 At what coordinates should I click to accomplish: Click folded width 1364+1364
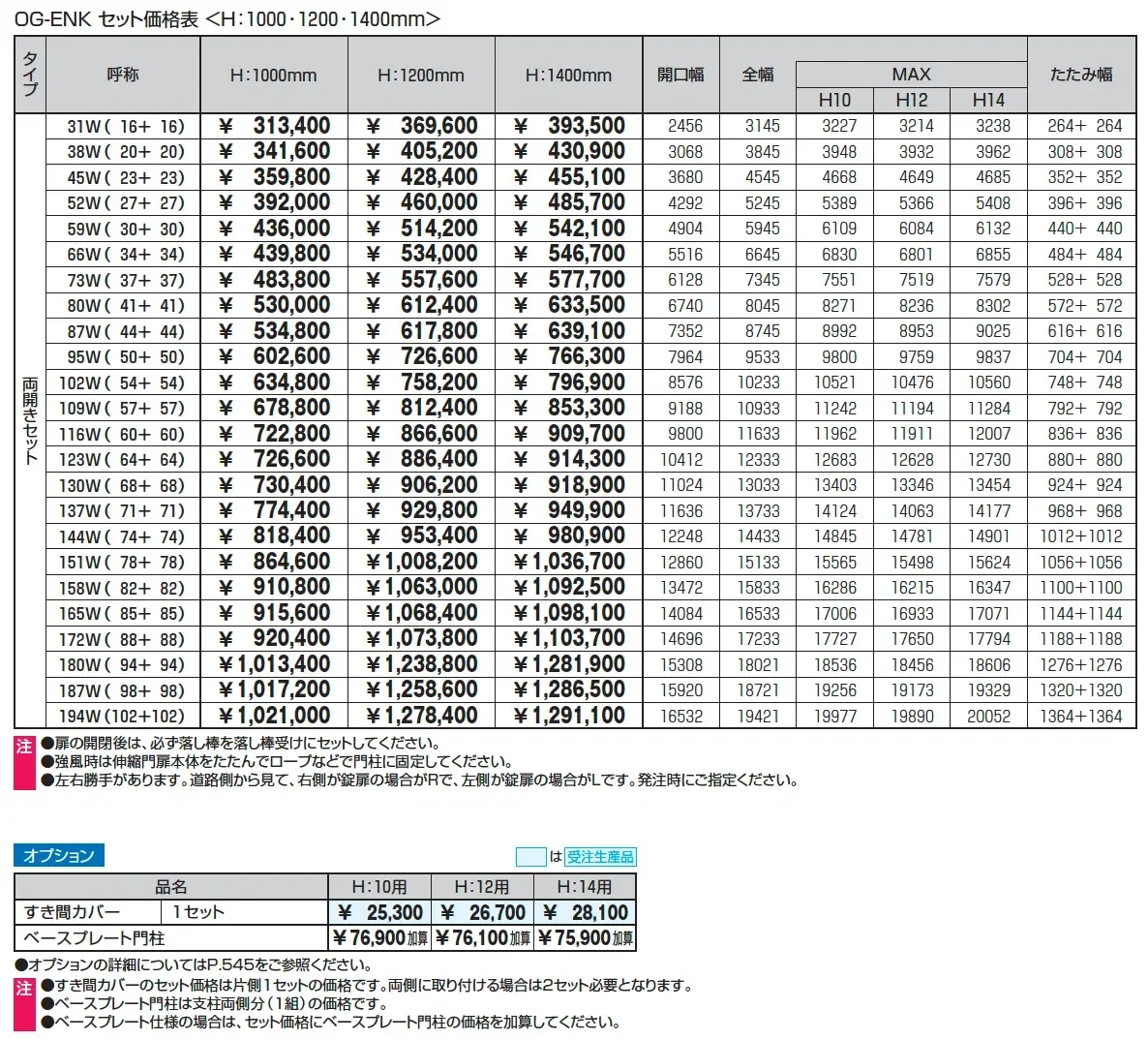coord(1081,716)
